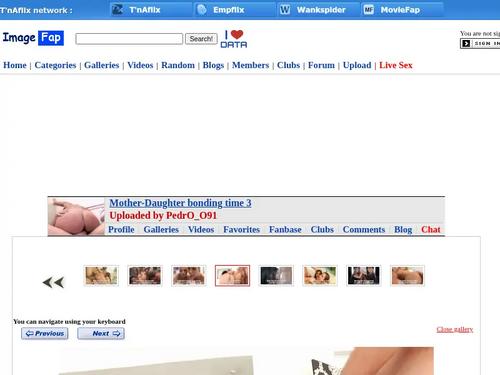Viewport: 500px width, 375px height.
Task: Open the Forum menu item
Action: (321, 65)
